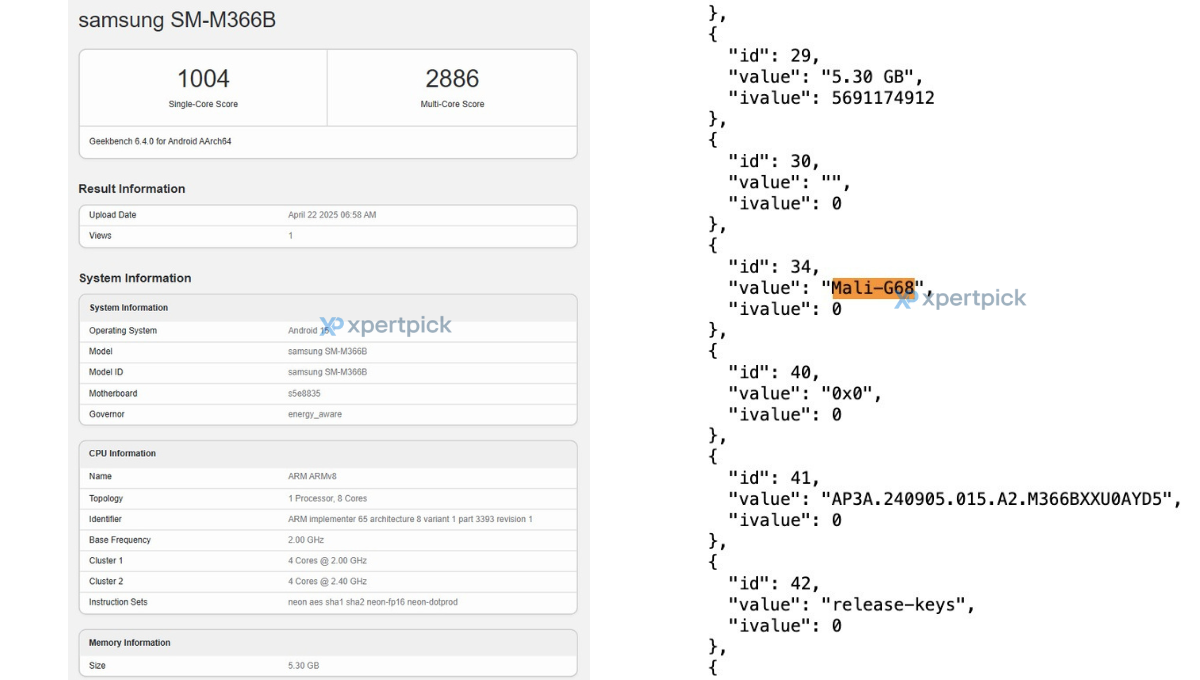Click the "release-keys" value in JSON
1200x680 pixels.
click(897, 605)
